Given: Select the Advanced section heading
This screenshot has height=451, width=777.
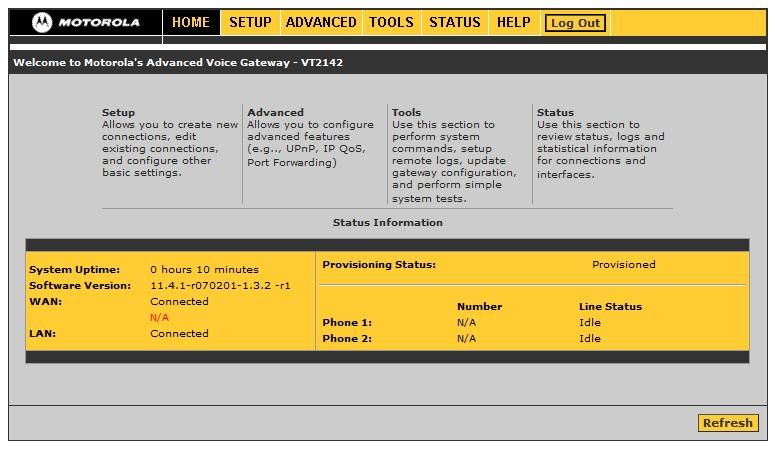Looking at the screenshot, I should coord(276,113).
